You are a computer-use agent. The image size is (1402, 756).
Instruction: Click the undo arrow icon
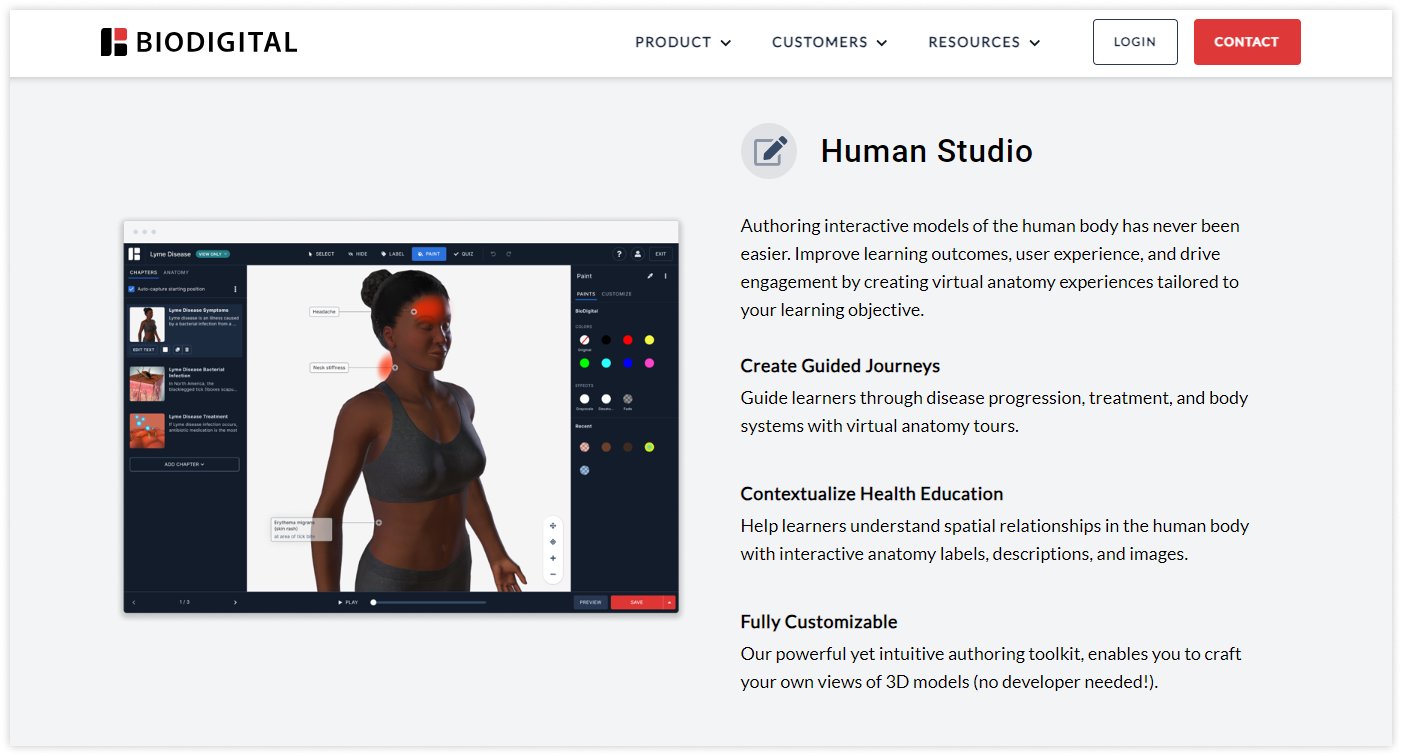coord(493,254)
